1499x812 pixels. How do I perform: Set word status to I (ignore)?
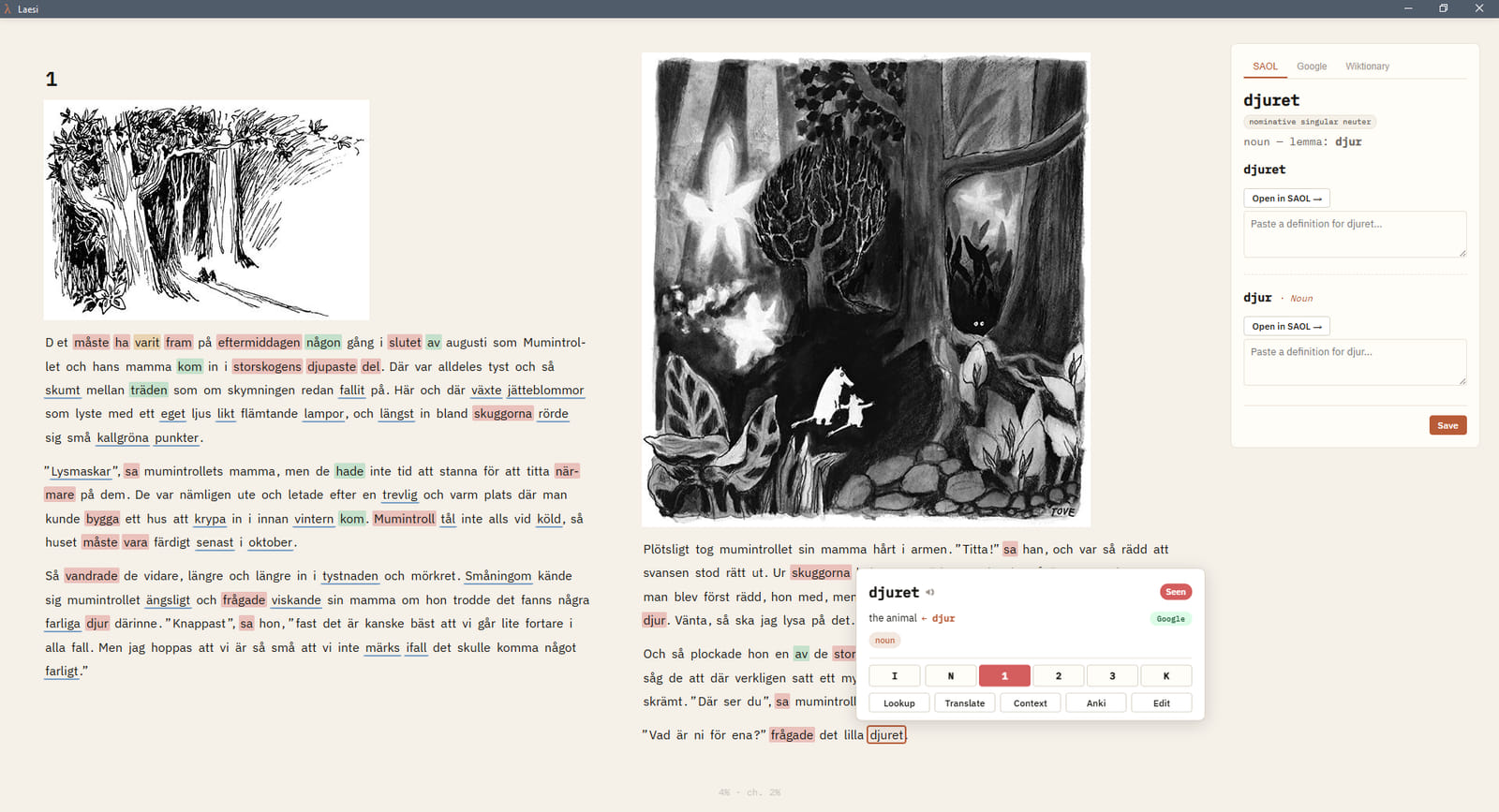[895, 676]
